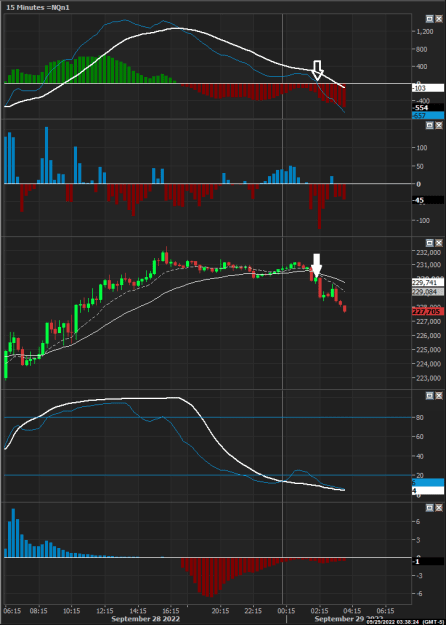Remove the second histogram panel
The height and width of the screenshot is (625, 446).
438,125
